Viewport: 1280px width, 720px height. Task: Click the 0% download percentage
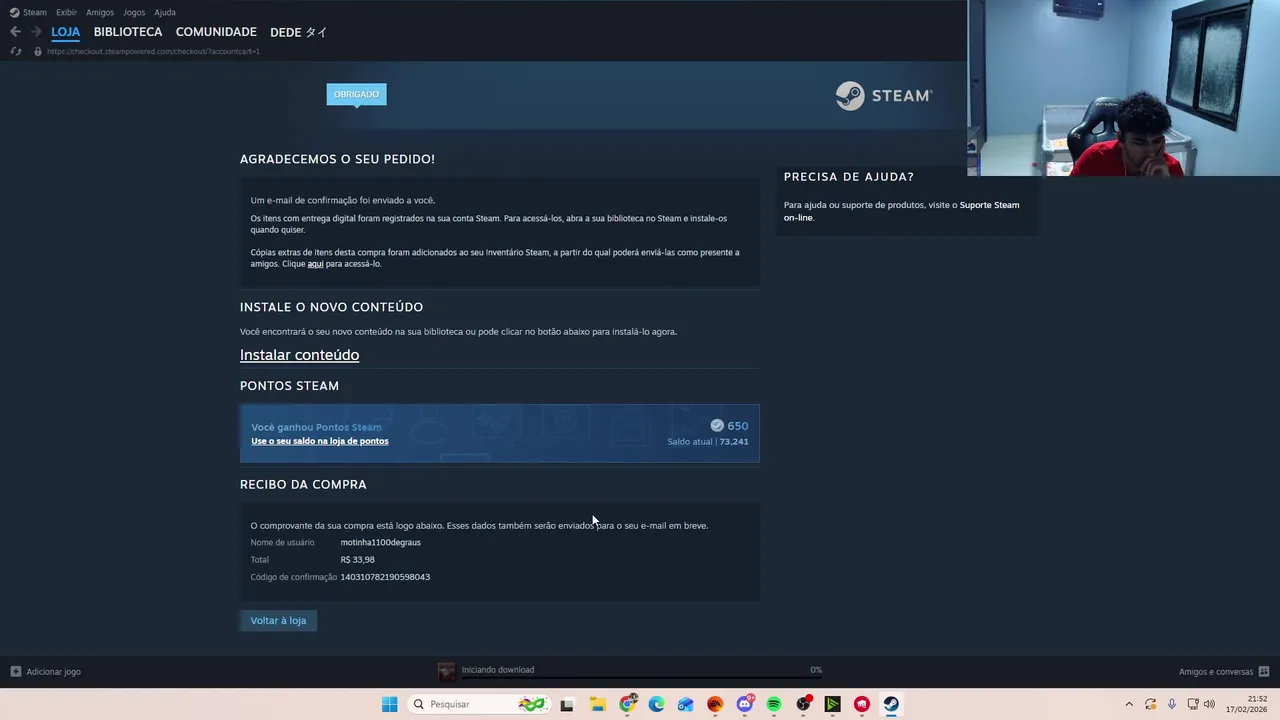[816, 670]
